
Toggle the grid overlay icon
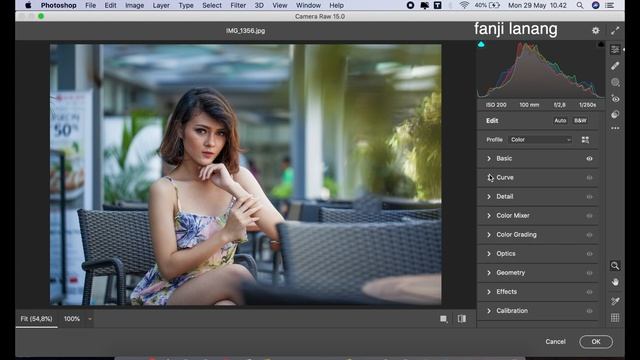615,318
